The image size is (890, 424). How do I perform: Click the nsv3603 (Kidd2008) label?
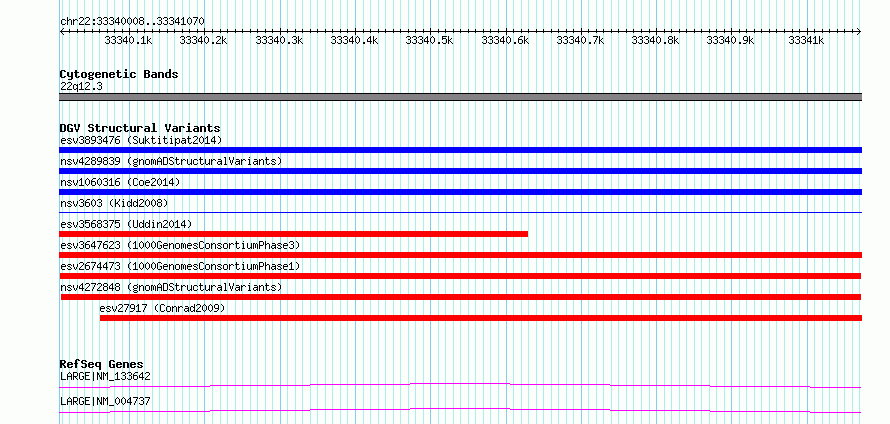[114, 203]
